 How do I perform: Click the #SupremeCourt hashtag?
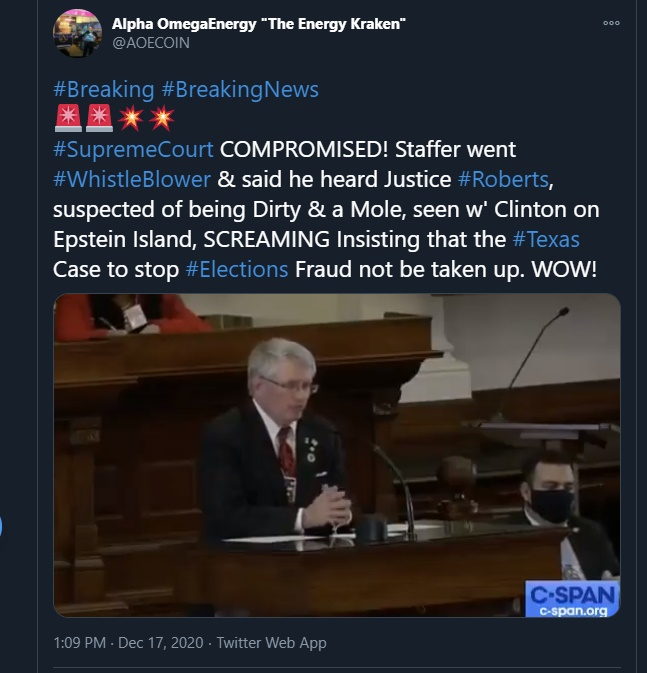pos(133,149)
